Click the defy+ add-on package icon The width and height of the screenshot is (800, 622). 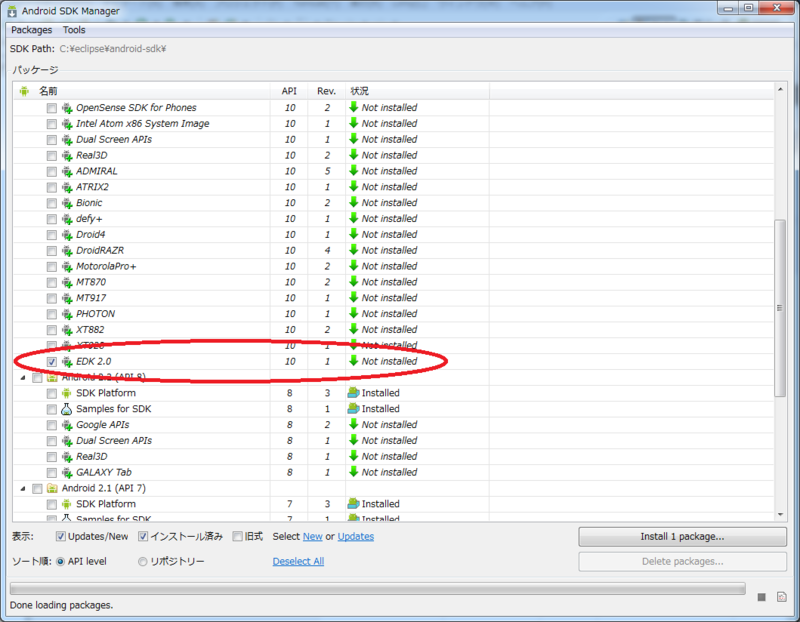point(67,219)
